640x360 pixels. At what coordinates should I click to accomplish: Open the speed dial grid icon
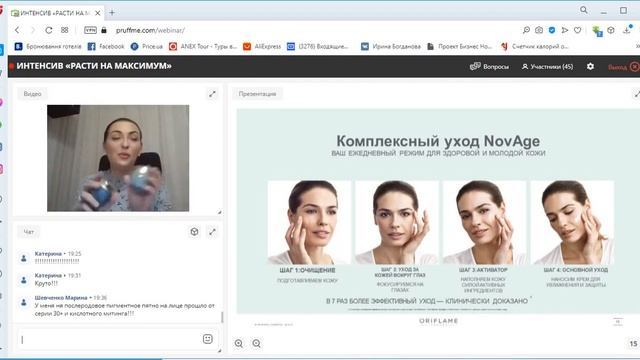pos(64,30)
